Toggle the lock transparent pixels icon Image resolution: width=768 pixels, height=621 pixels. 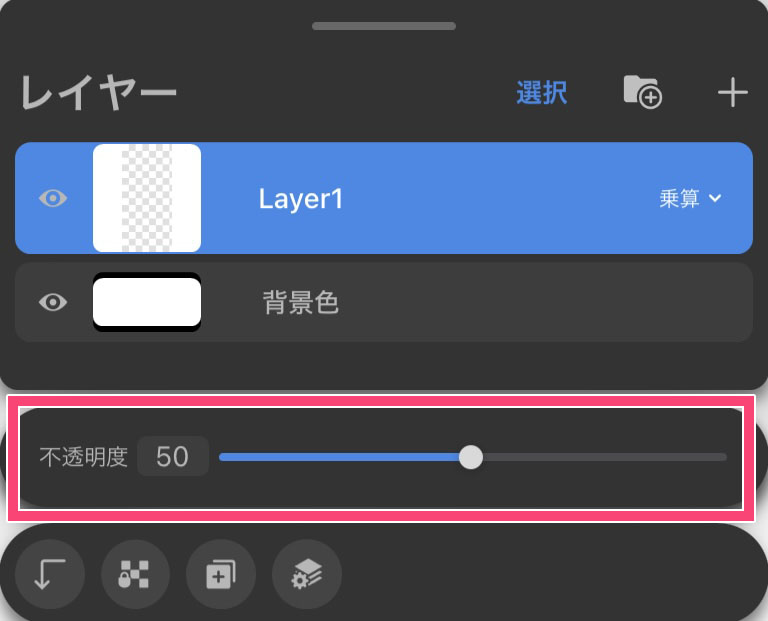pos(135,575)
